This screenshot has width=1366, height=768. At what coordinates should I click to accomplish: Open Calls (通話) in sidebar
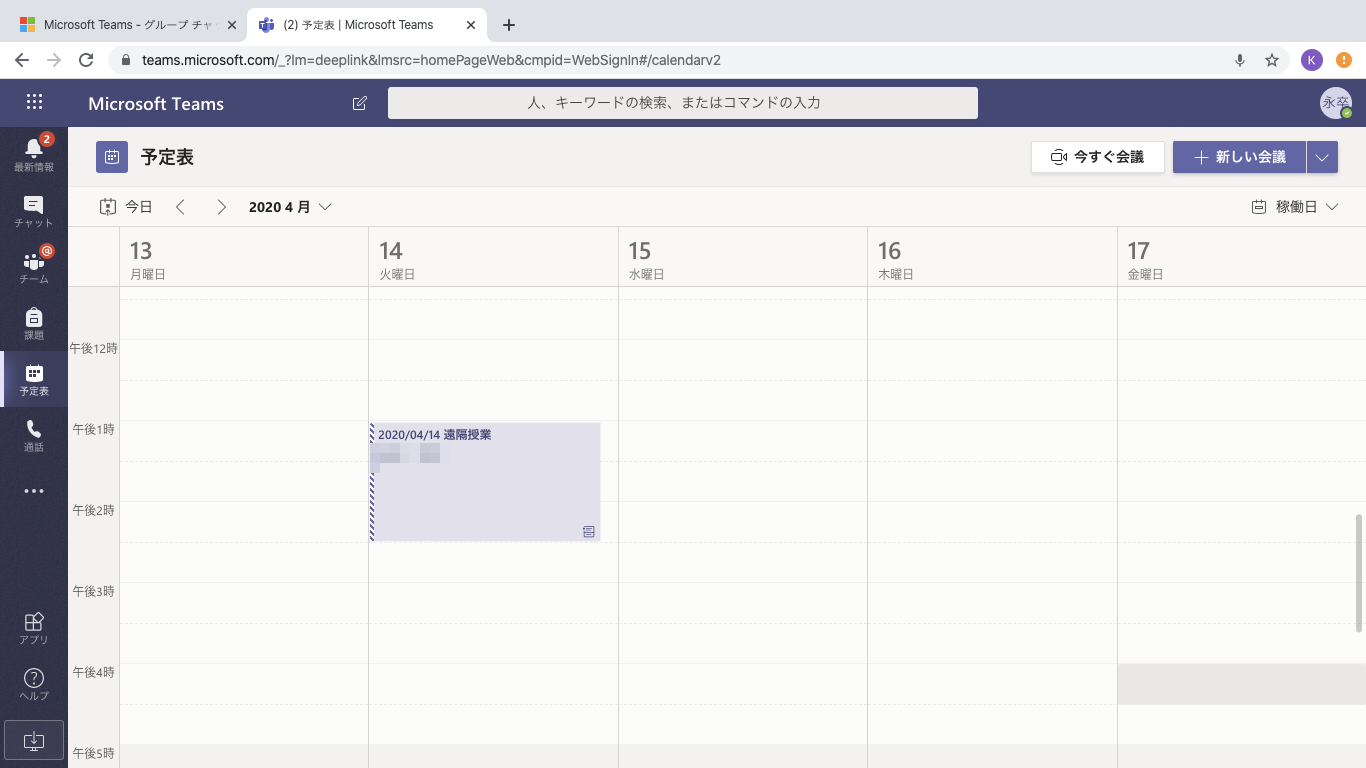click(34, 434)
